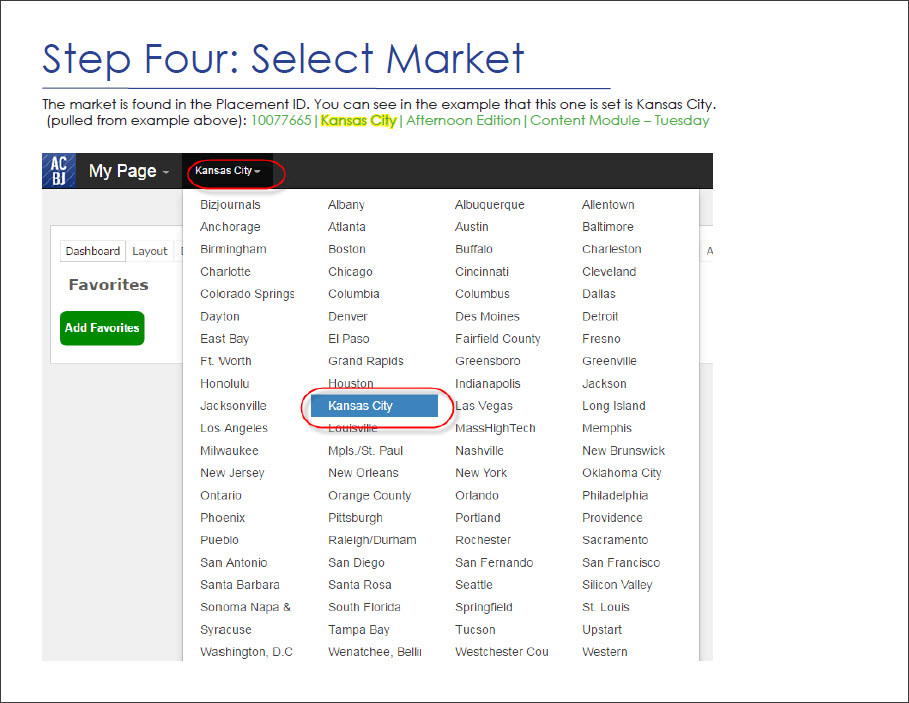
Task: Pick St. Louis from the list
Action: pos(606,607)
